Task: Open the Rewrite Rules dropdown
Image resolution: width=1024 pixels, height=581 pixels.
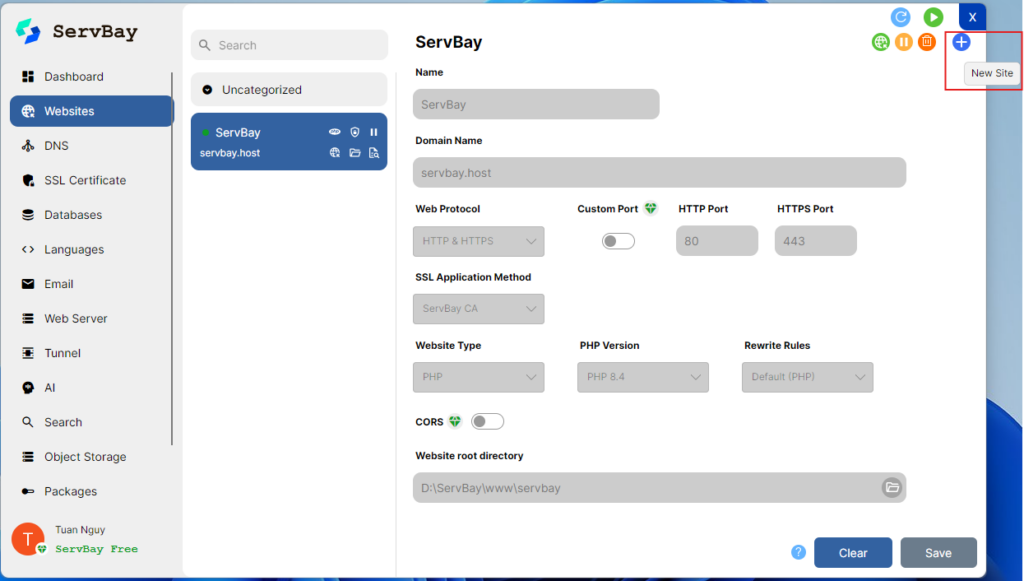Action: [x=807, y=377]
